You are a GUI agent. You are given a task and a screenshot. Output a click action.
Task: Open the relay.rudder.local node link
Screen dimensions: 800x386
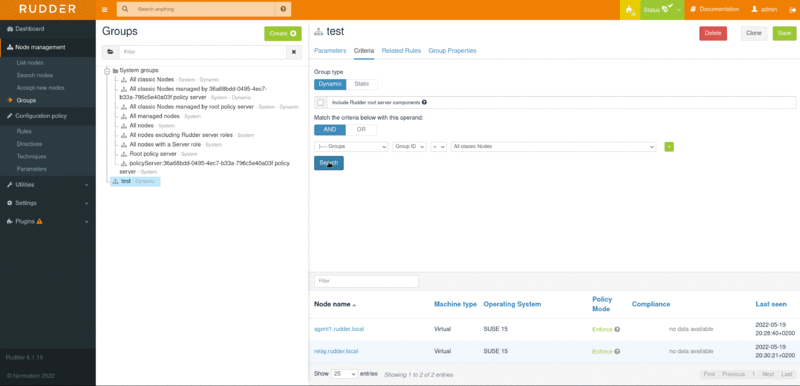[336, 351]
